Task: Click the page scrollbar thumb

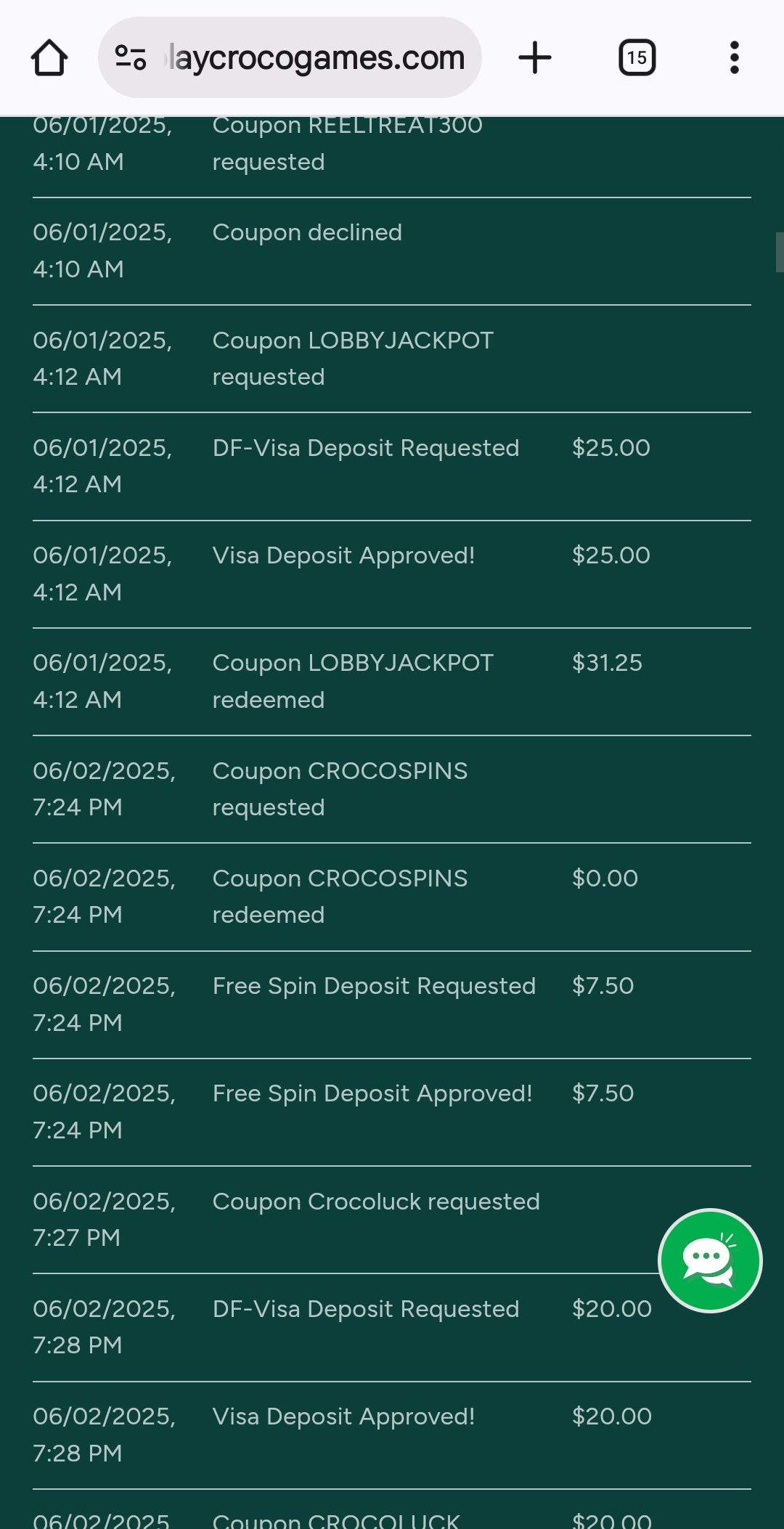Action: pos(779,252)
